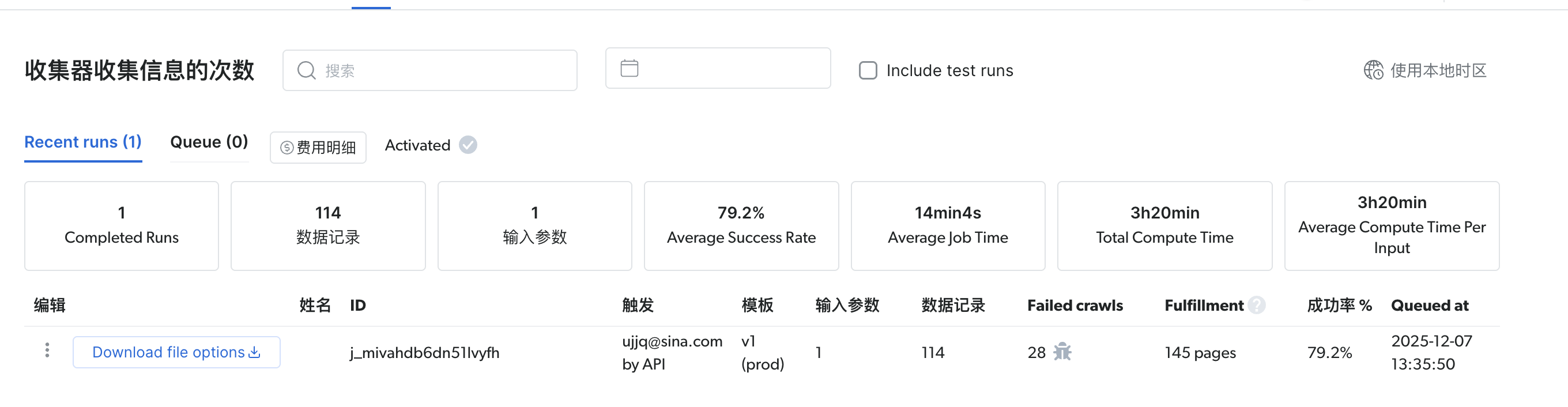Image resolution: width=1568 pixels, height=407 pixels.
Task: Click the Fulfillment help question icon
Action: [1256, 306]
